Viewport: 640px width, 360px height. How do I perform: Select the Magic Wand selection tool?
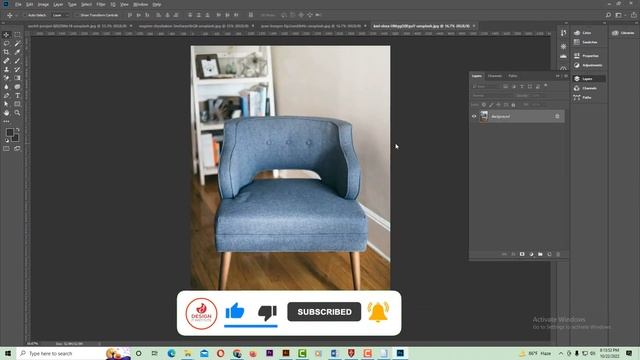[x=17, y=43]
